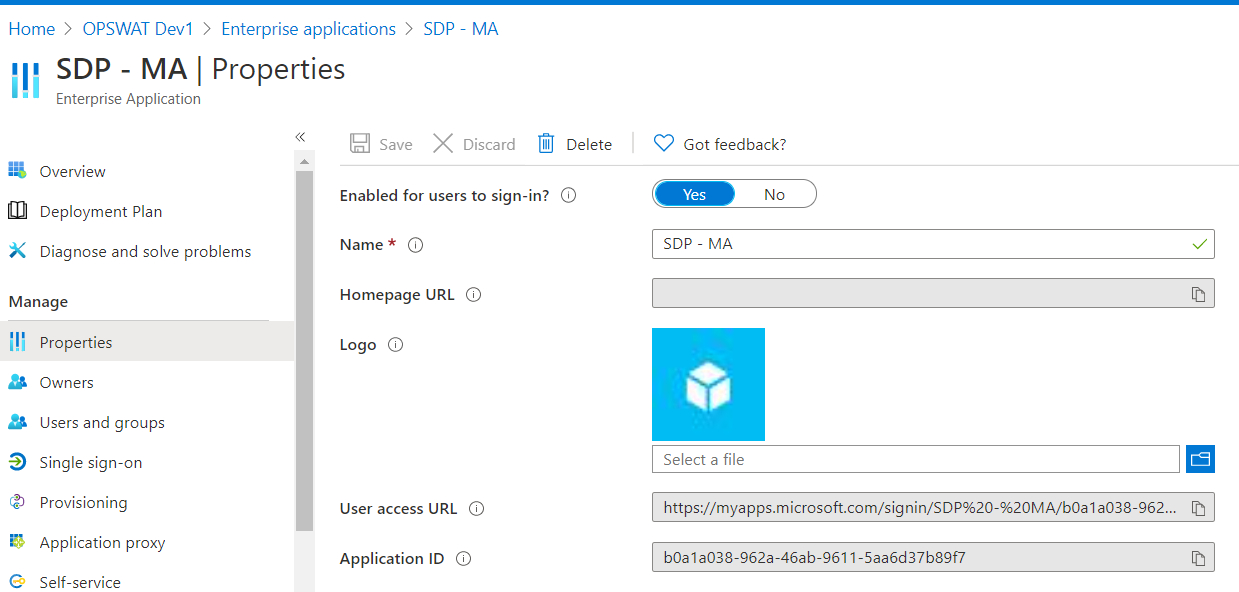
Task: Open the logo file browse folder icon
Action: tap(1200, 459)
